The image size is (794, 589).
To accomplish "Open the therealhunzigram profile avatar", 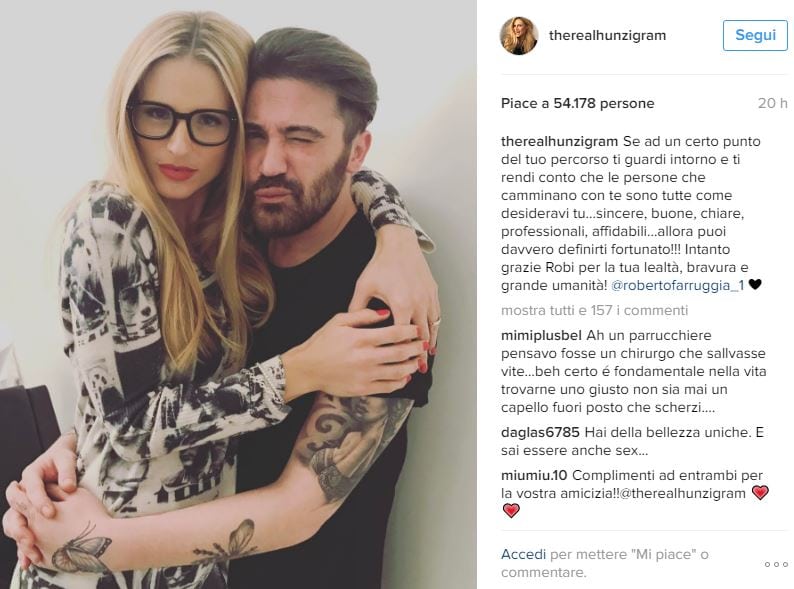I will click(x=519, y=35).
